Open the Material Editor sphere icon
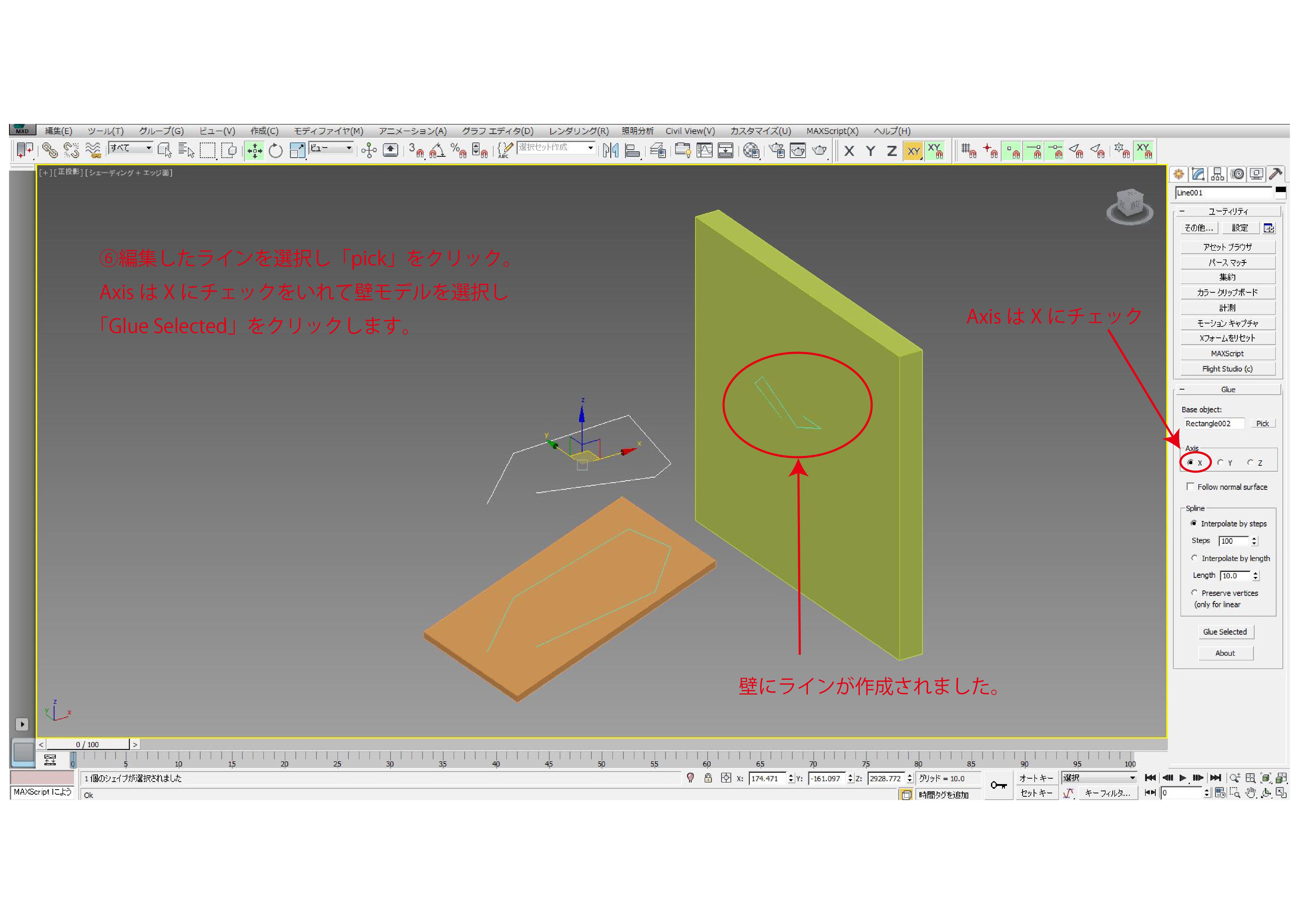This screenshot has height=924, width=1299. pyautogui.click(x=751, y=151)
